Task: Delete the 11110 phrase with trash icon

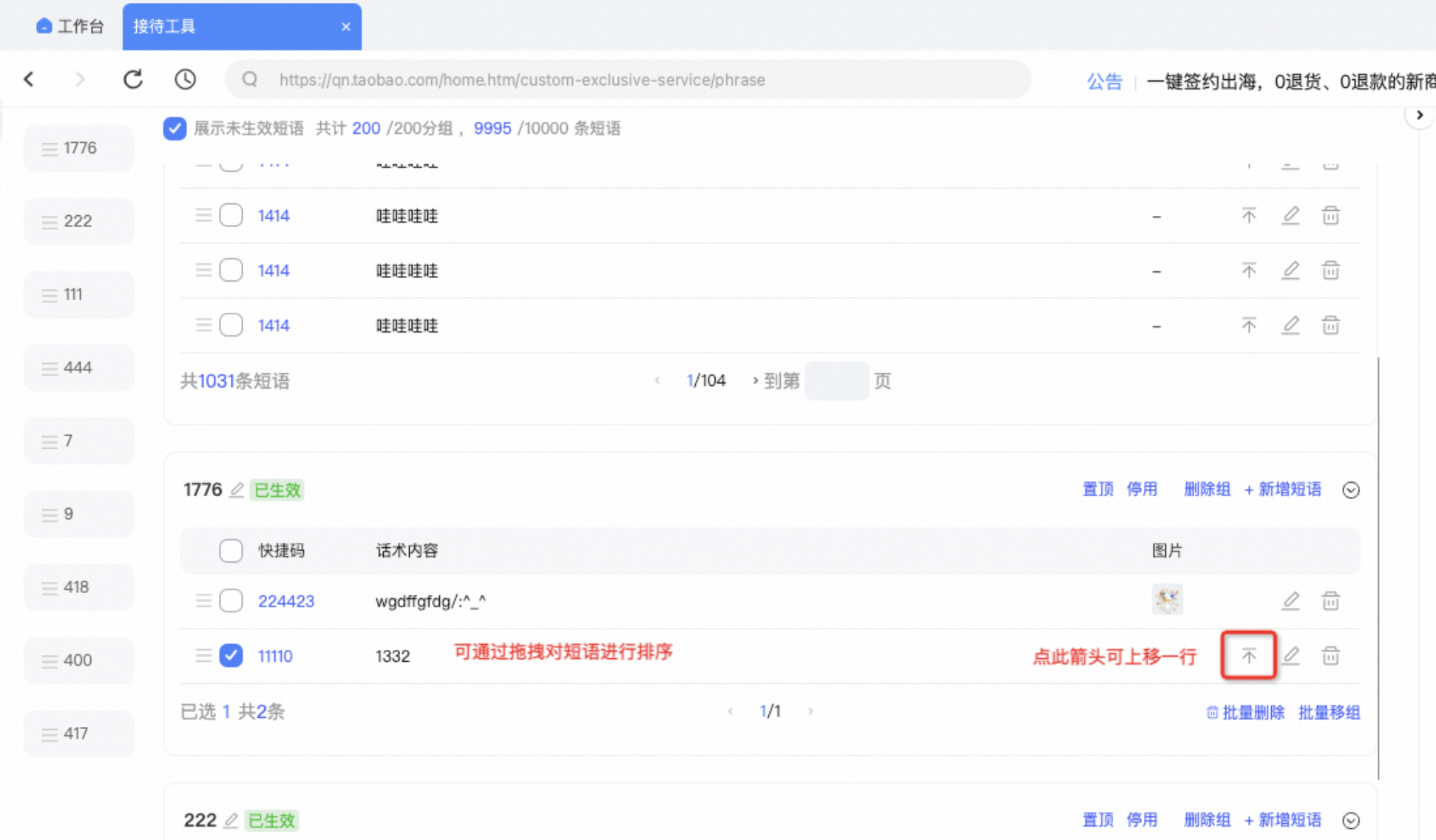Action: tap(1331, 655)
